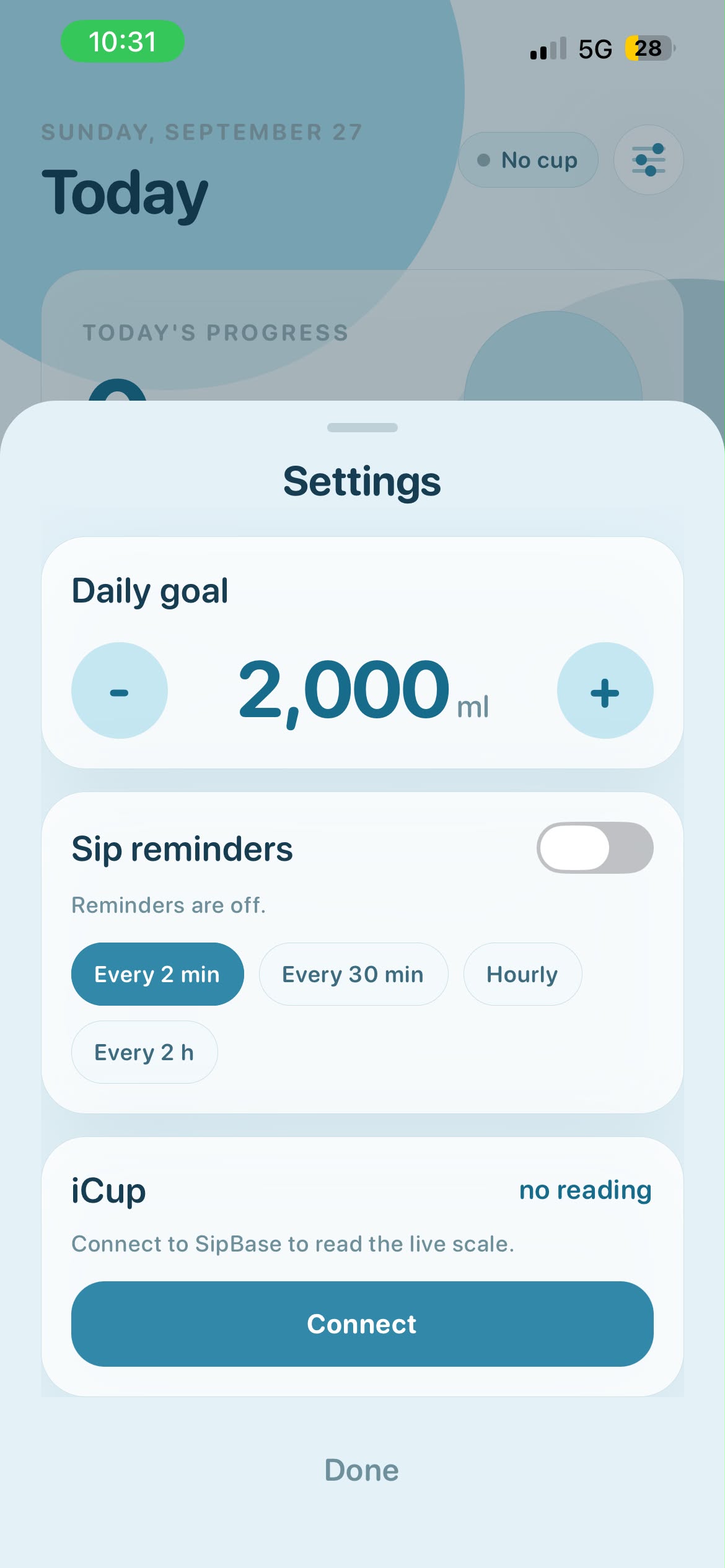Tap the Today's Progress card
This screenshot has width=725, height=1568.
(362, 336)
